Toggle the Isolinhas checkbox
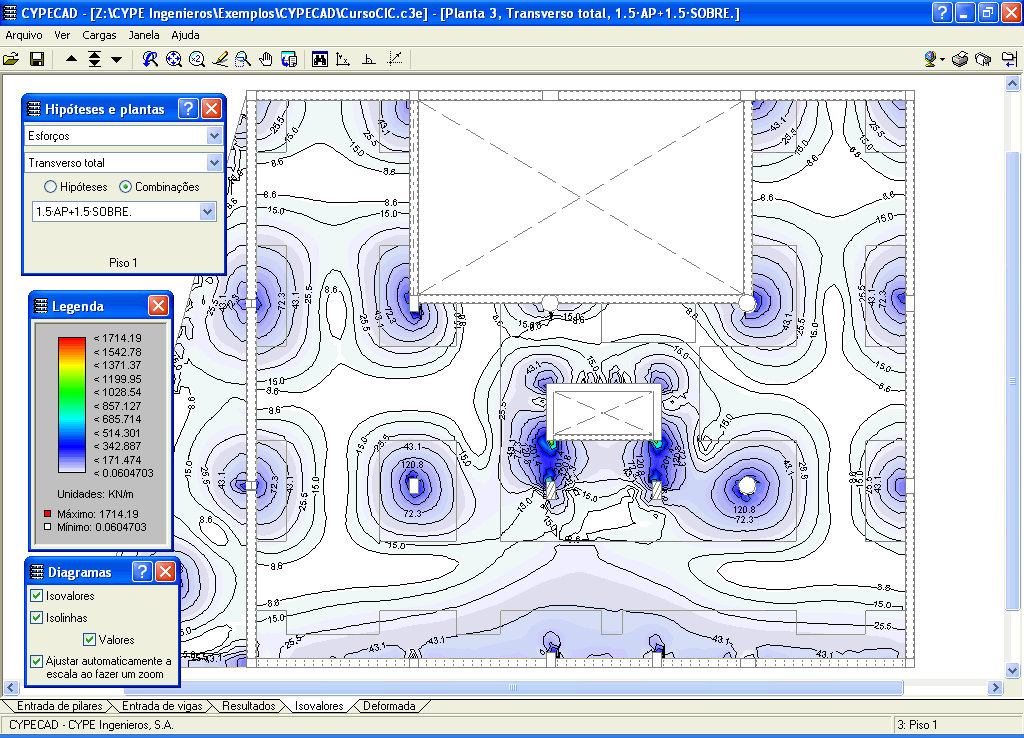 point(37,618)
